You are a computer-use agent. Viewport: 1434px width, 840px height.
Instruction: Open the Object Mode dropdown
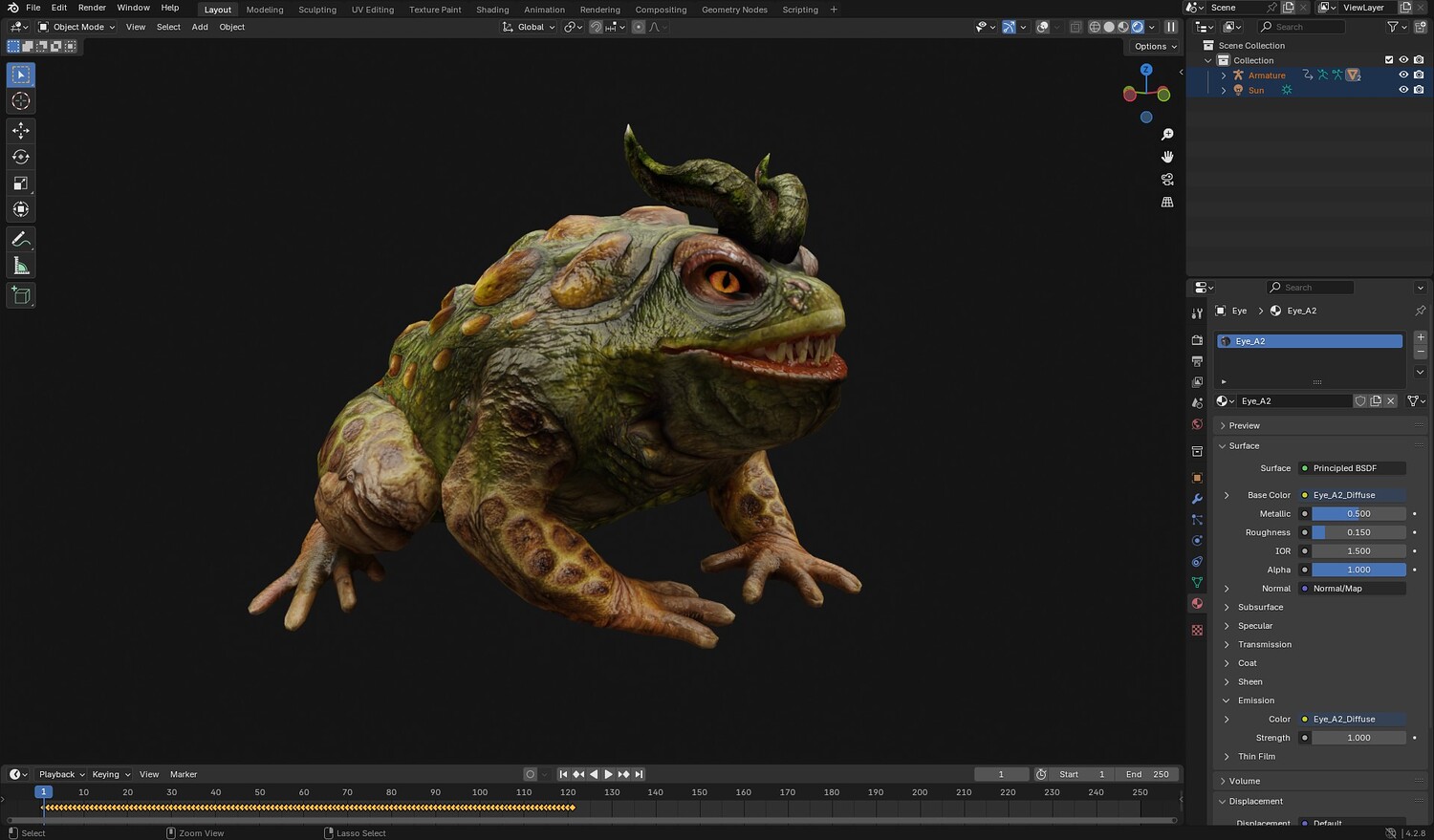point(76,27)
